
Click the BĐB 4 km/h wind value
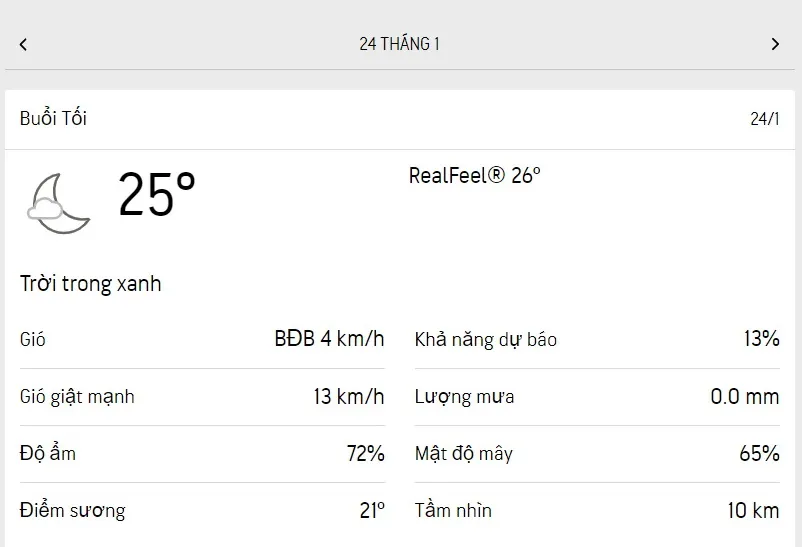(x=329, y=339)
